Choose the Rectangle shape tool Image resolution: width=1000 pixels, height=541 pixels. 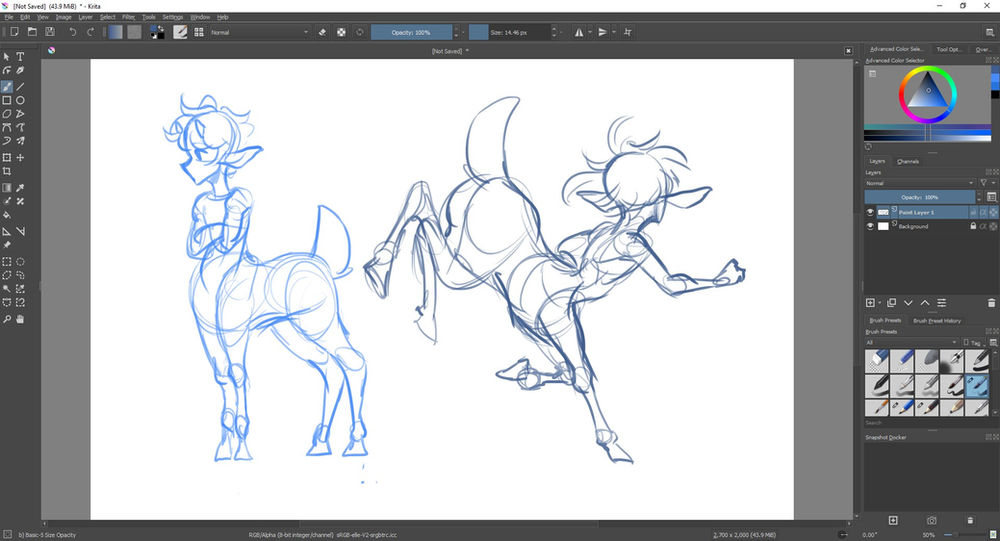(x=7, y=100)
